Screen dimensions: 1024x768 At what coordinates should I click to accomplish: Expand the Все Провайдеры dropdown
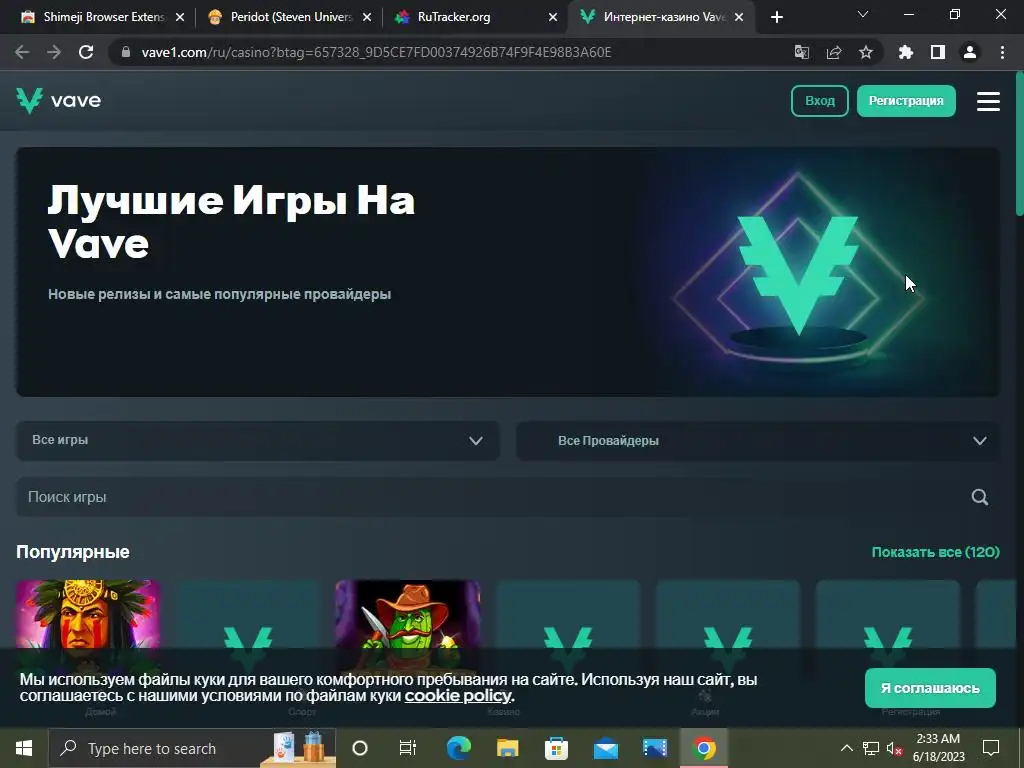[758, 441]
